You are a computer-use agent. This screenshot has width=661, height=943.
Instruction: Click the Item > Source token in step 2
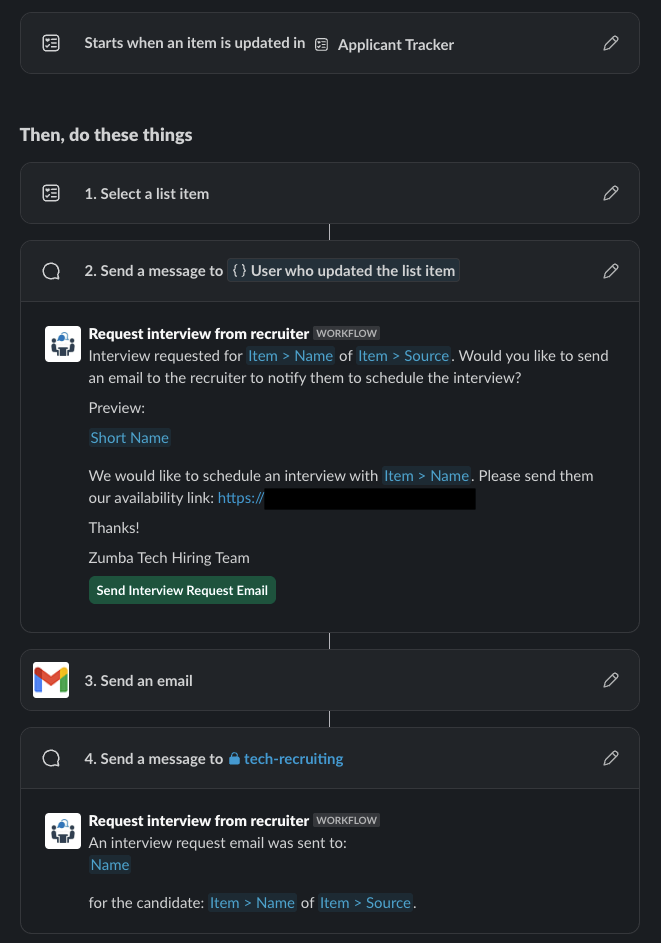pos(404,356)
